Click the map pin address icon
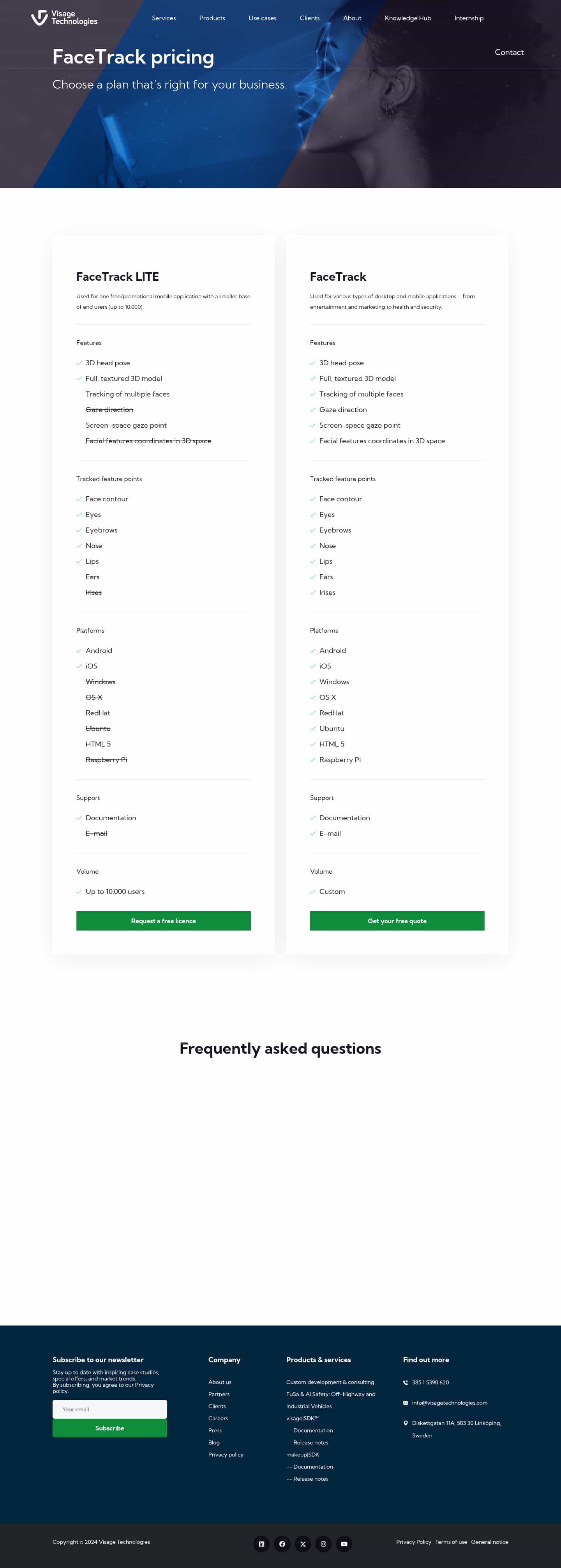Screen dimensions: 561x1568 406,1423
